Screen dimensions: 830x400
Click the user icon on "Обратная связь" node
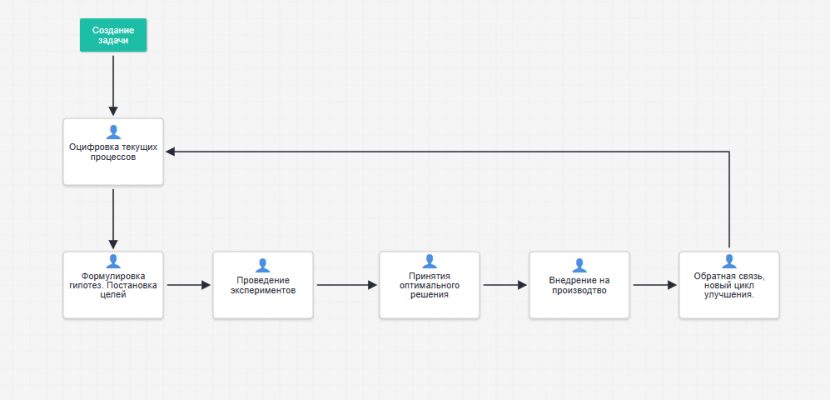coord(729,260)
